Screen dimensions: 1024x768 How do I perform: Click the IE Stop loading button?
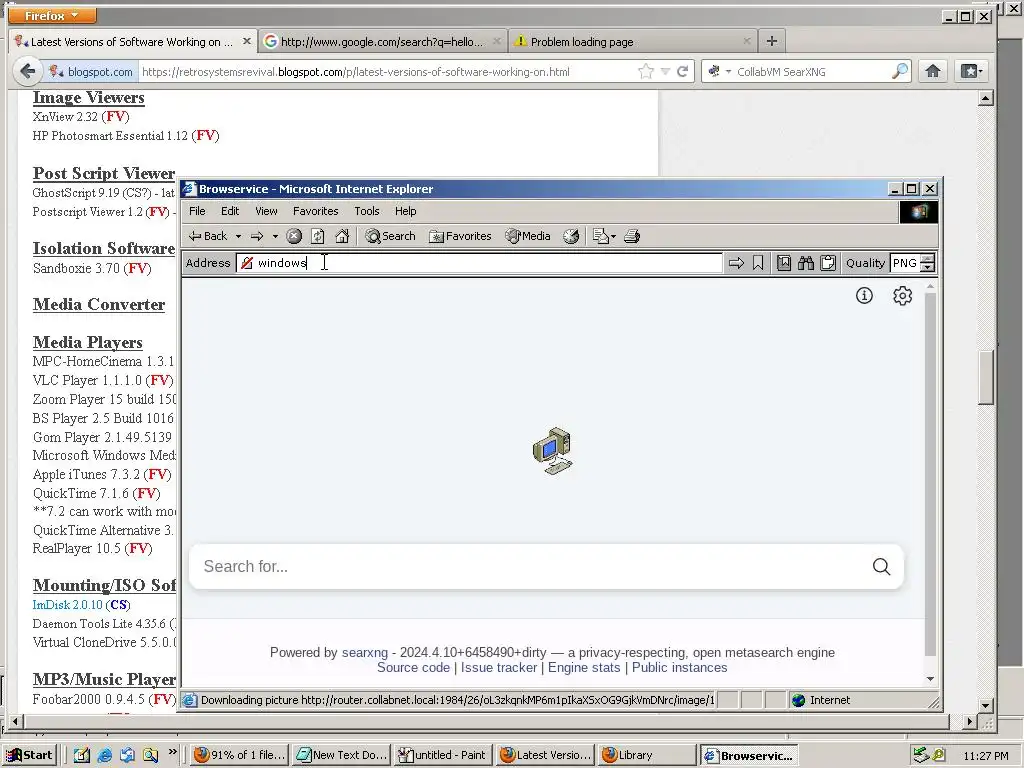[x=294, y=236]
